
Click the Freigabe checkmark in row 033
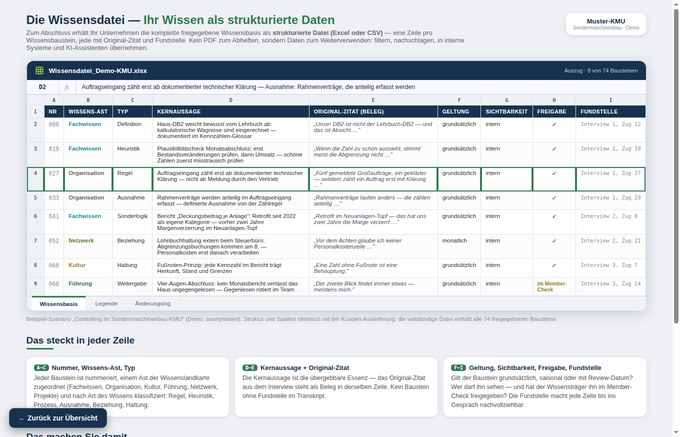tap(554, 198)
